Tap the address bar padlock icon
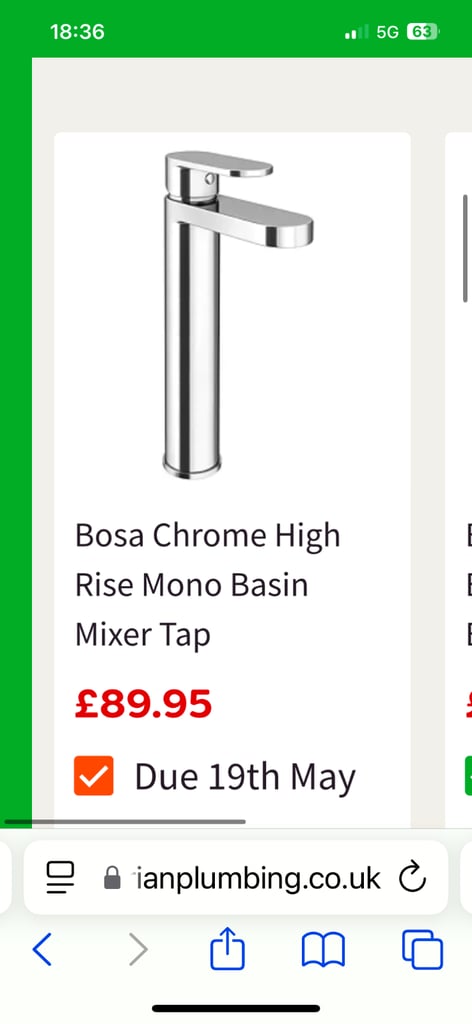472x1024 pixels. (112, 878)
